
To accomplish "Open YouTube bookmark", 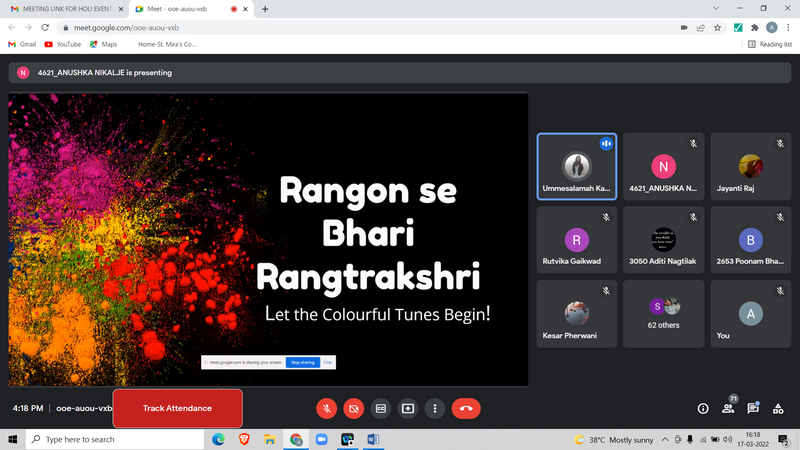I will (x=63, y=44).
